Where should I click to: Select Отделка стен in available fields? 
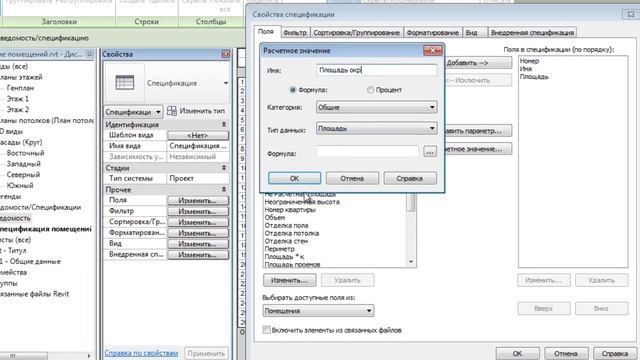[x=286, y=241]
